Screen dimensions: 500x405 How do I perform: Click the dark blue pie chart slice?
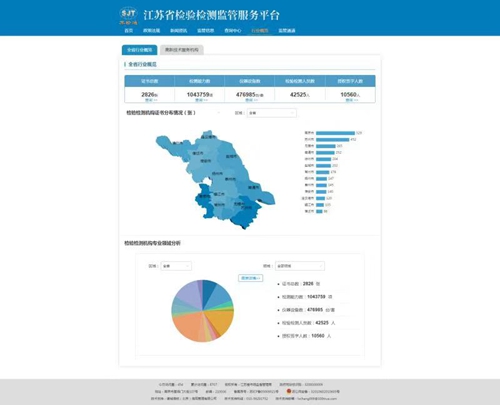pyautogui.click(x=209, y=289)
